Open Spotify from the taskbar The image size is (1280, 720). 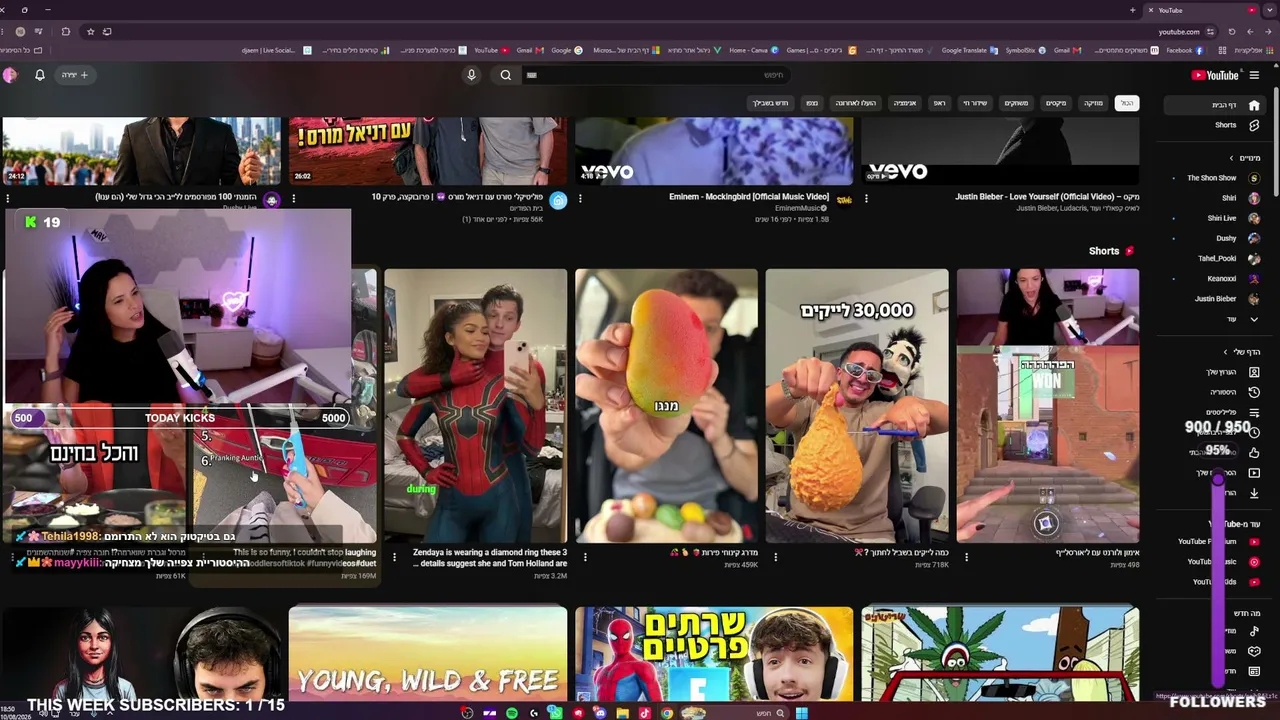click(511, 713)
